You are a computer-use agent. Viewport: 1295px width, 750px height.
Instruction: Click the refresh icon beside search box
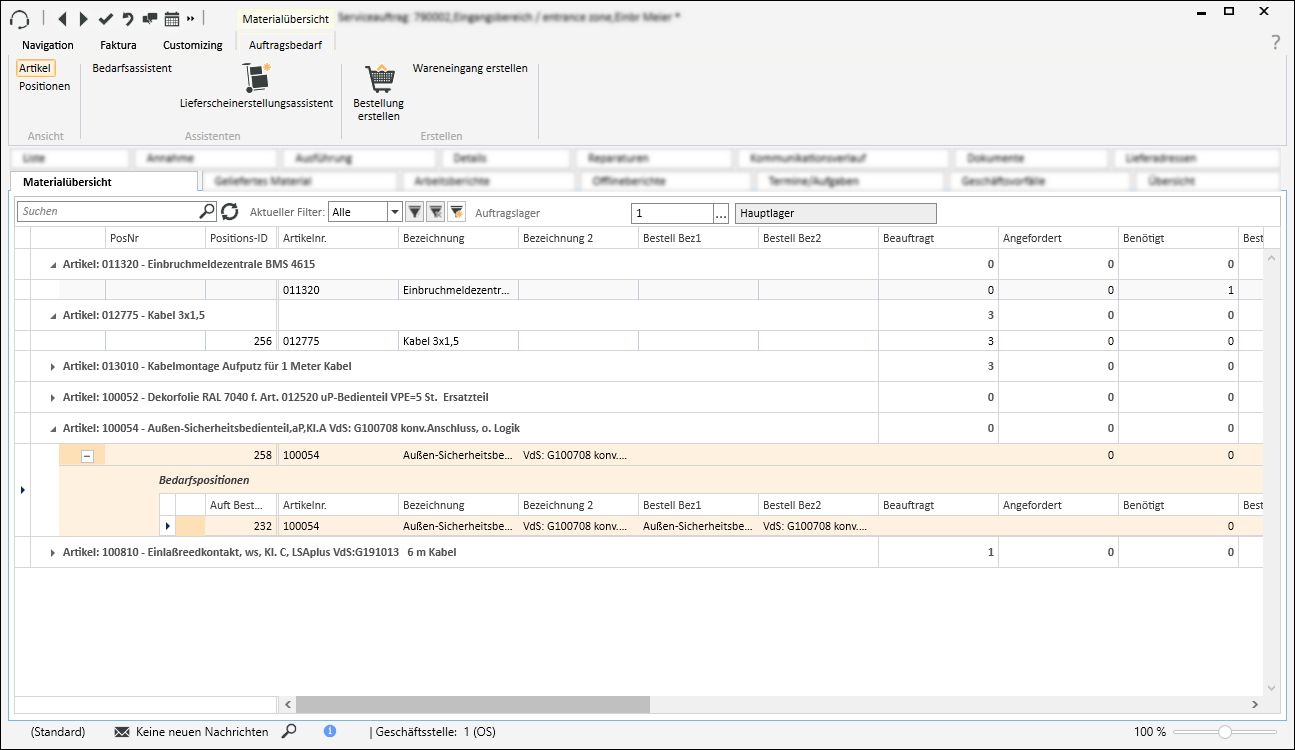click(230, 212)
